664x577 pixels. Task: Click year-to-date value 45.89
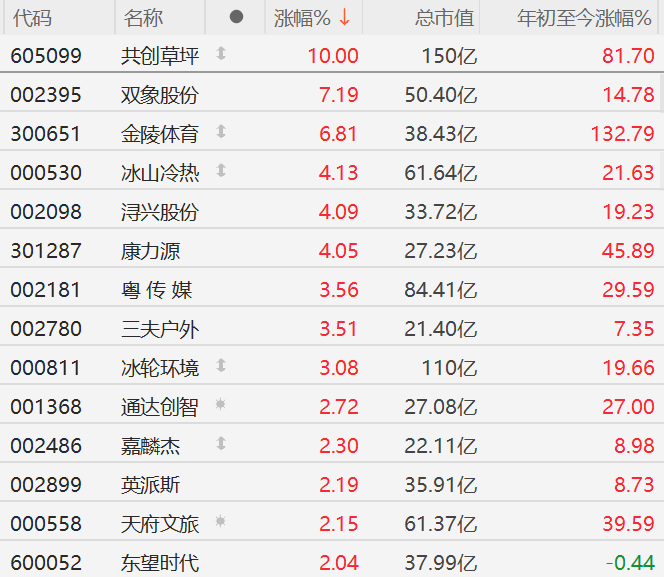point(628,251)
